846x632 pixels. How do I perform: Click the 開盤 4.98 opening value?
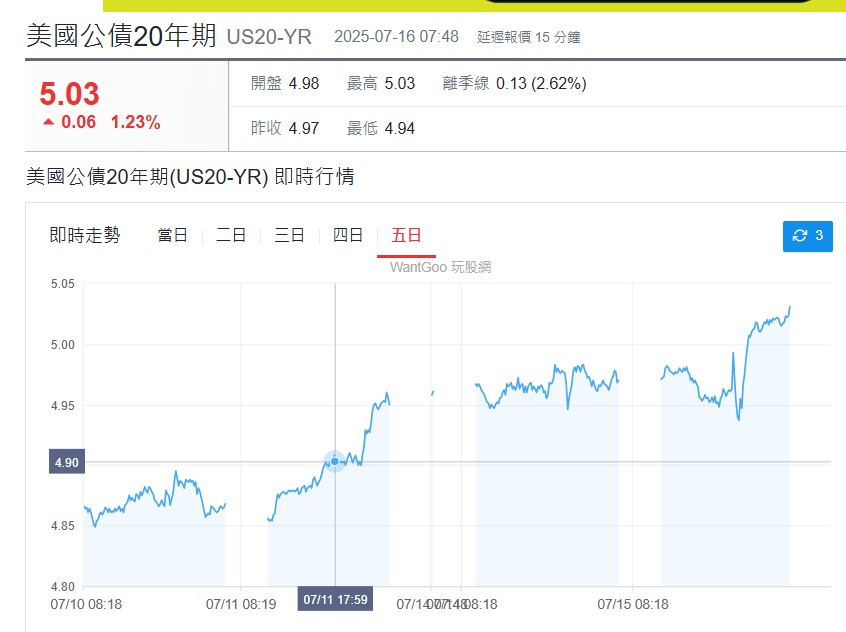[284, 84]
